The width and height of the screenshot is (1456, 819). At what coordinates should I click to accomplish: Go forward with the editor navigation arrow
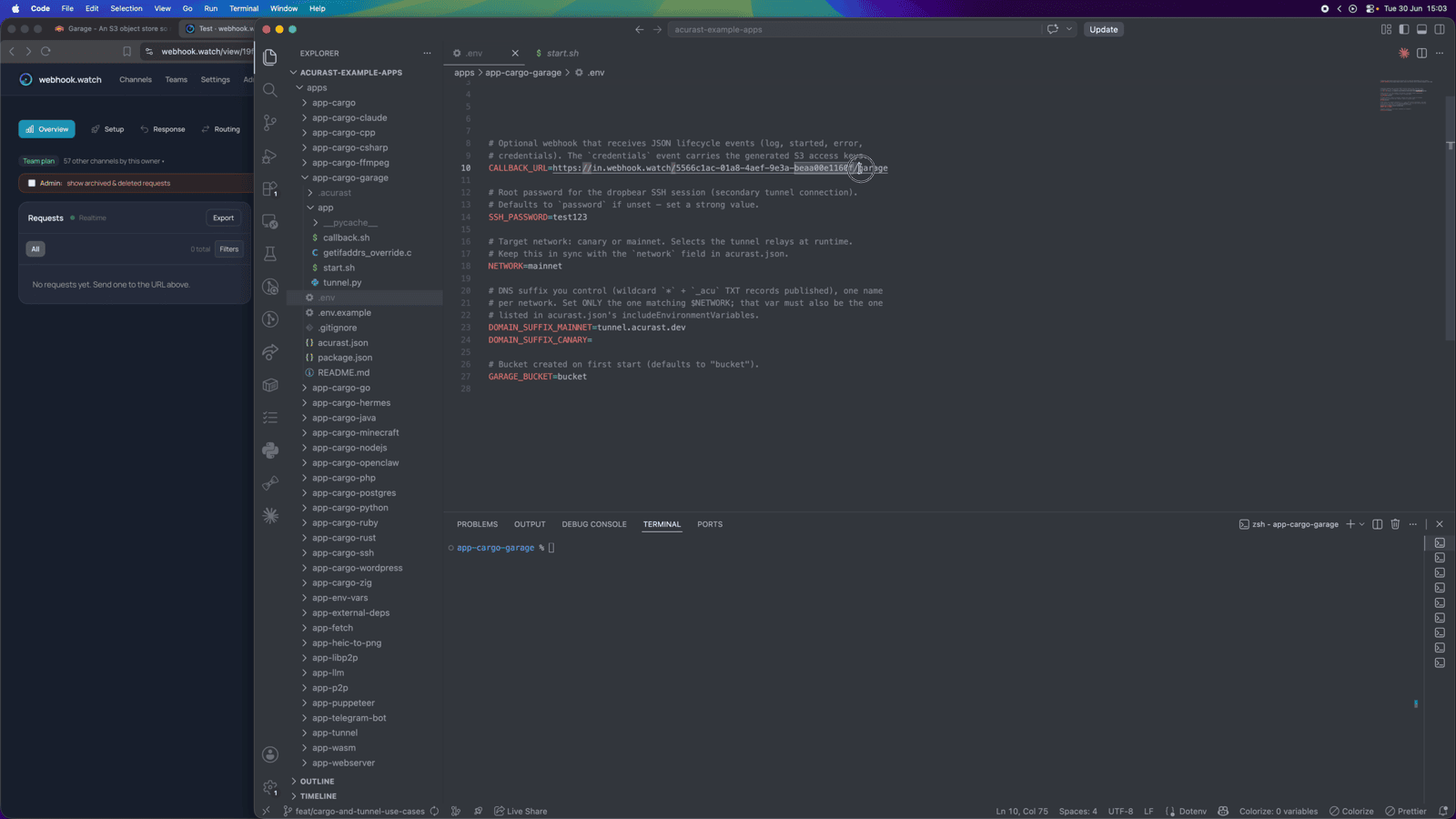(657, 29)
